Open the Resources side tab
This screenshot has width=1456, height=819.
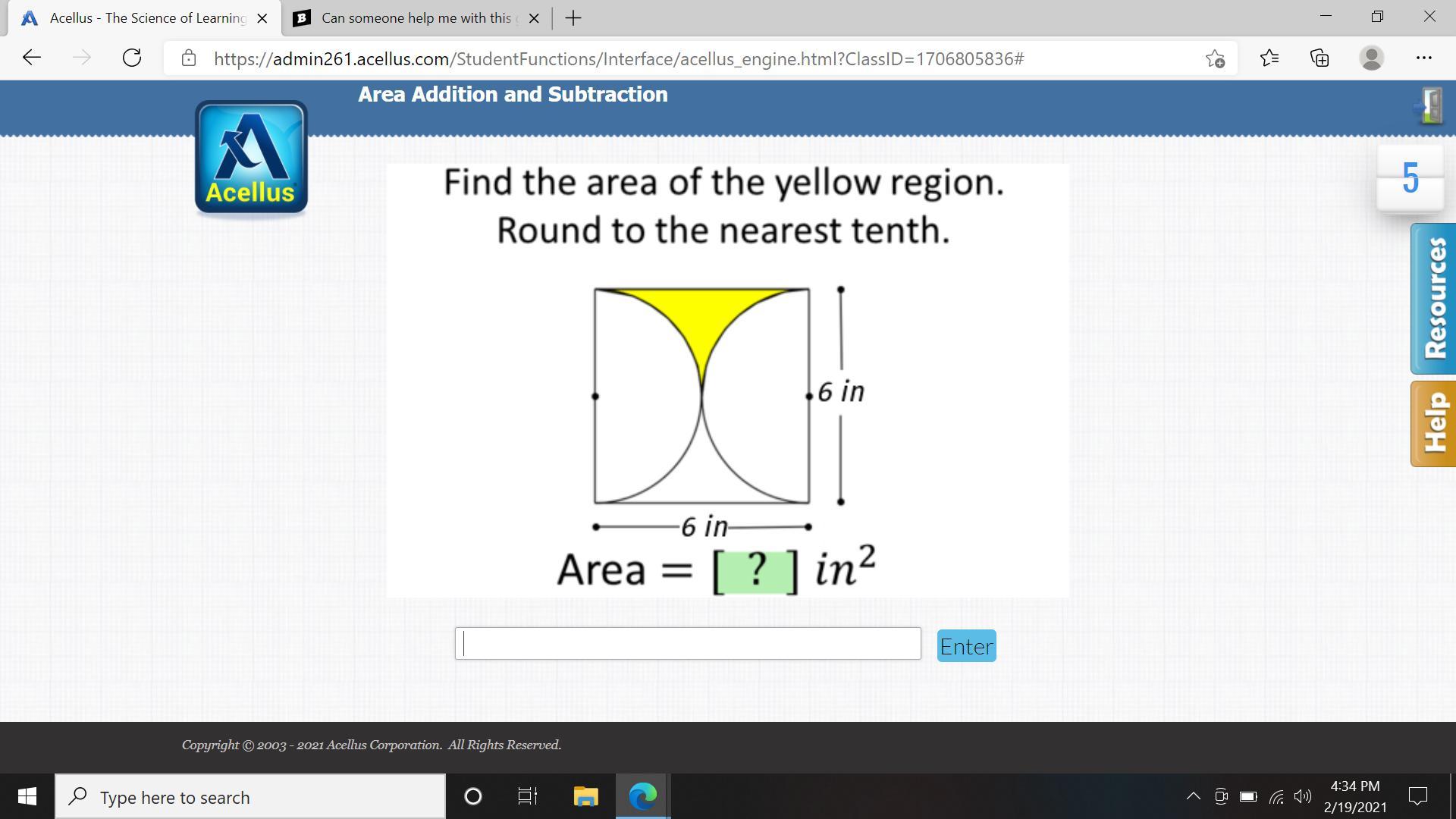coord(1432,299)
